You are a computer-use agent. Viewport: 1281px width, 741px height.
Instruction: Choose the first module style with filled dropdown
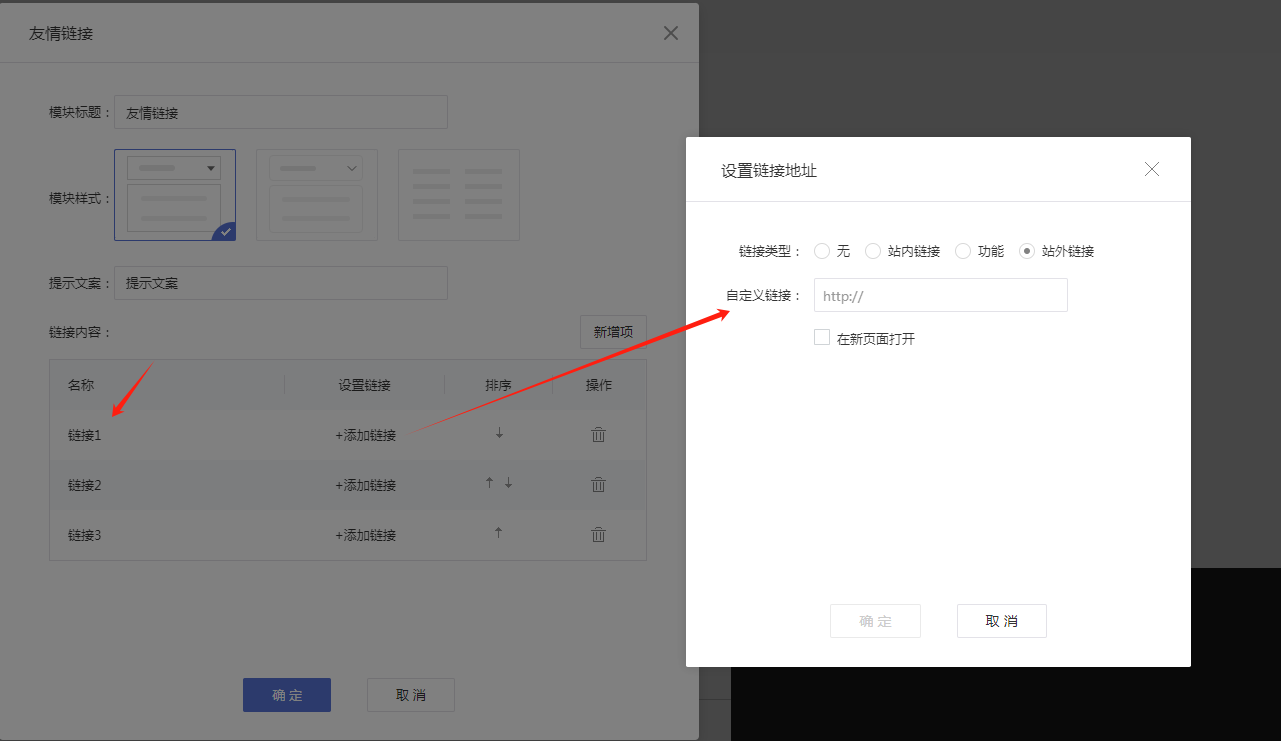click(175, 195)
